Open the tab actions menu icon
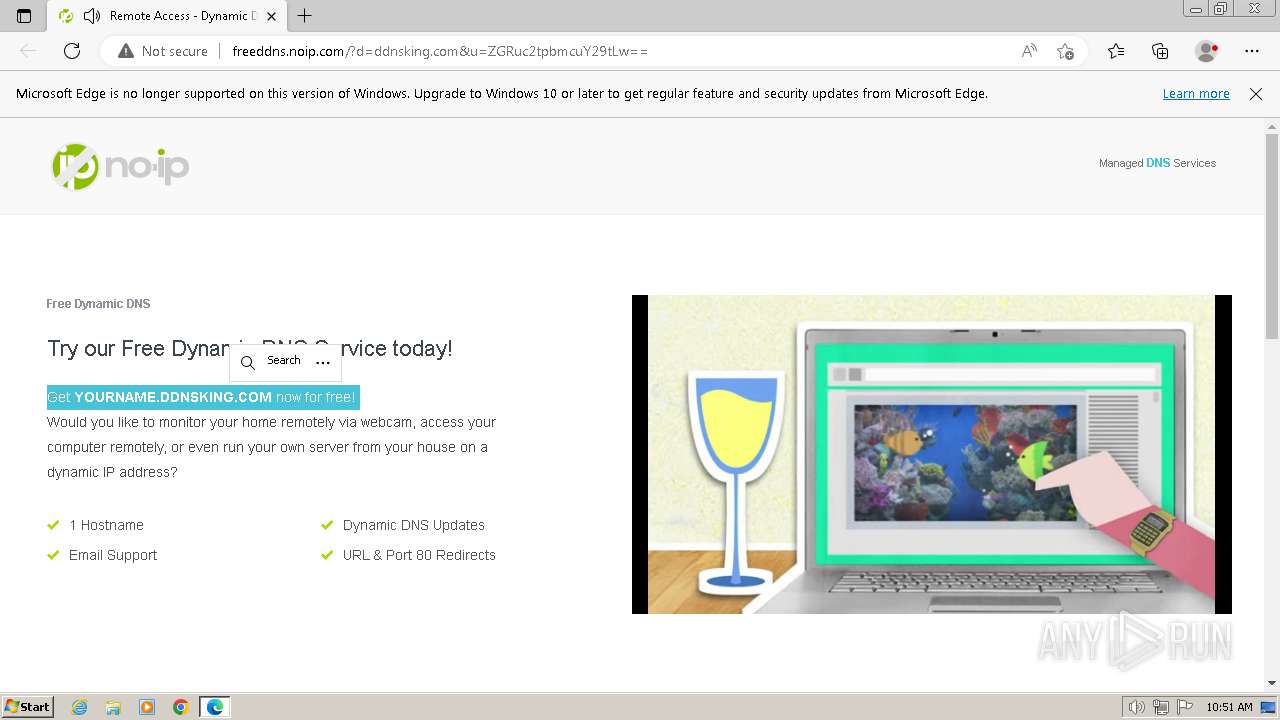 (x=24, y=16)
